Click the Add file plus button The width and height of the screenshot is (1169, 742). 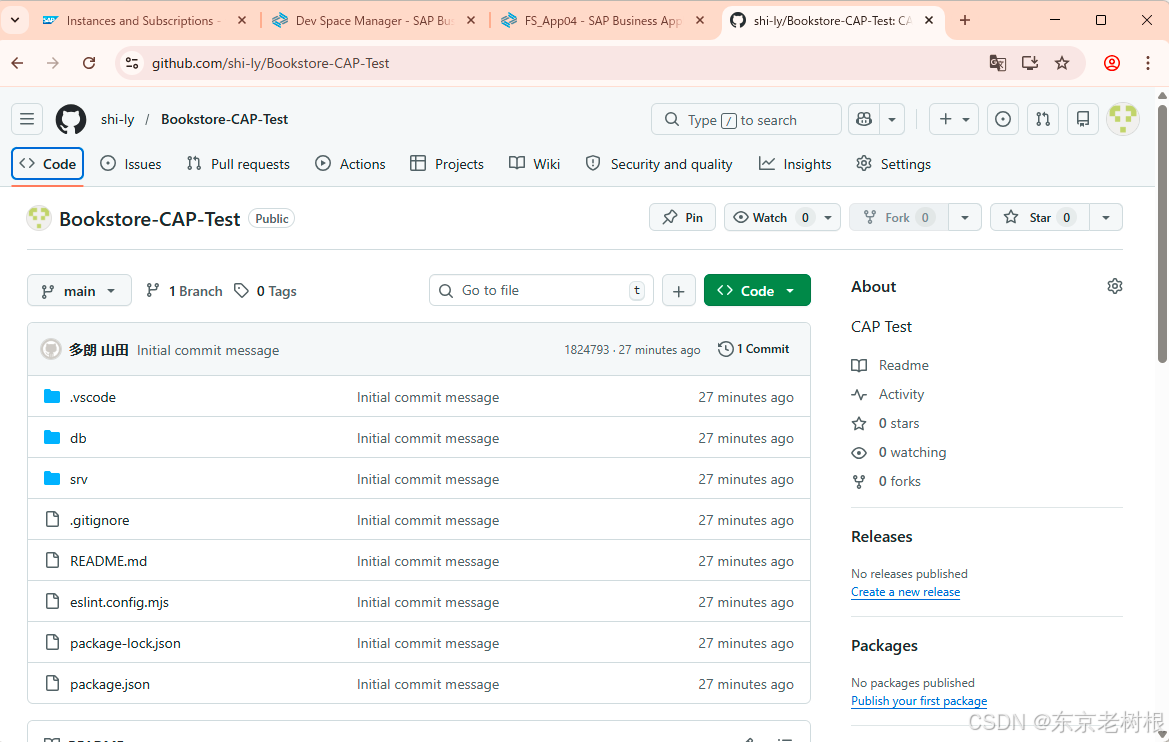(x=678, y=291)
